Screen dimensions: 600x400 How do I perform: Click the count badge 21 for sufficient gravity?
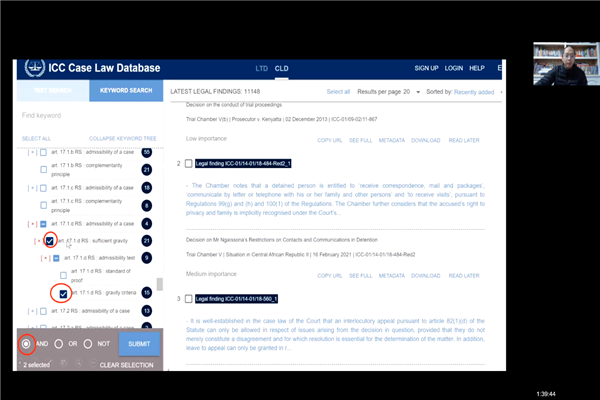[x=146, y=240]
